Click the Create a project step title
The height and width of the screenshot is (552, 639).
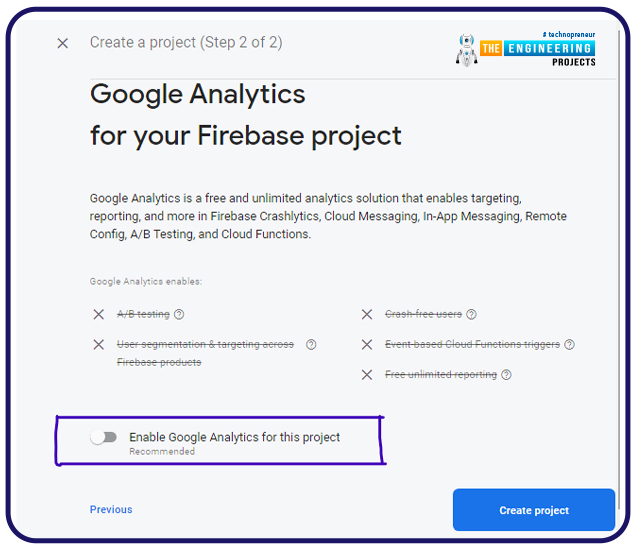(185, 42)
